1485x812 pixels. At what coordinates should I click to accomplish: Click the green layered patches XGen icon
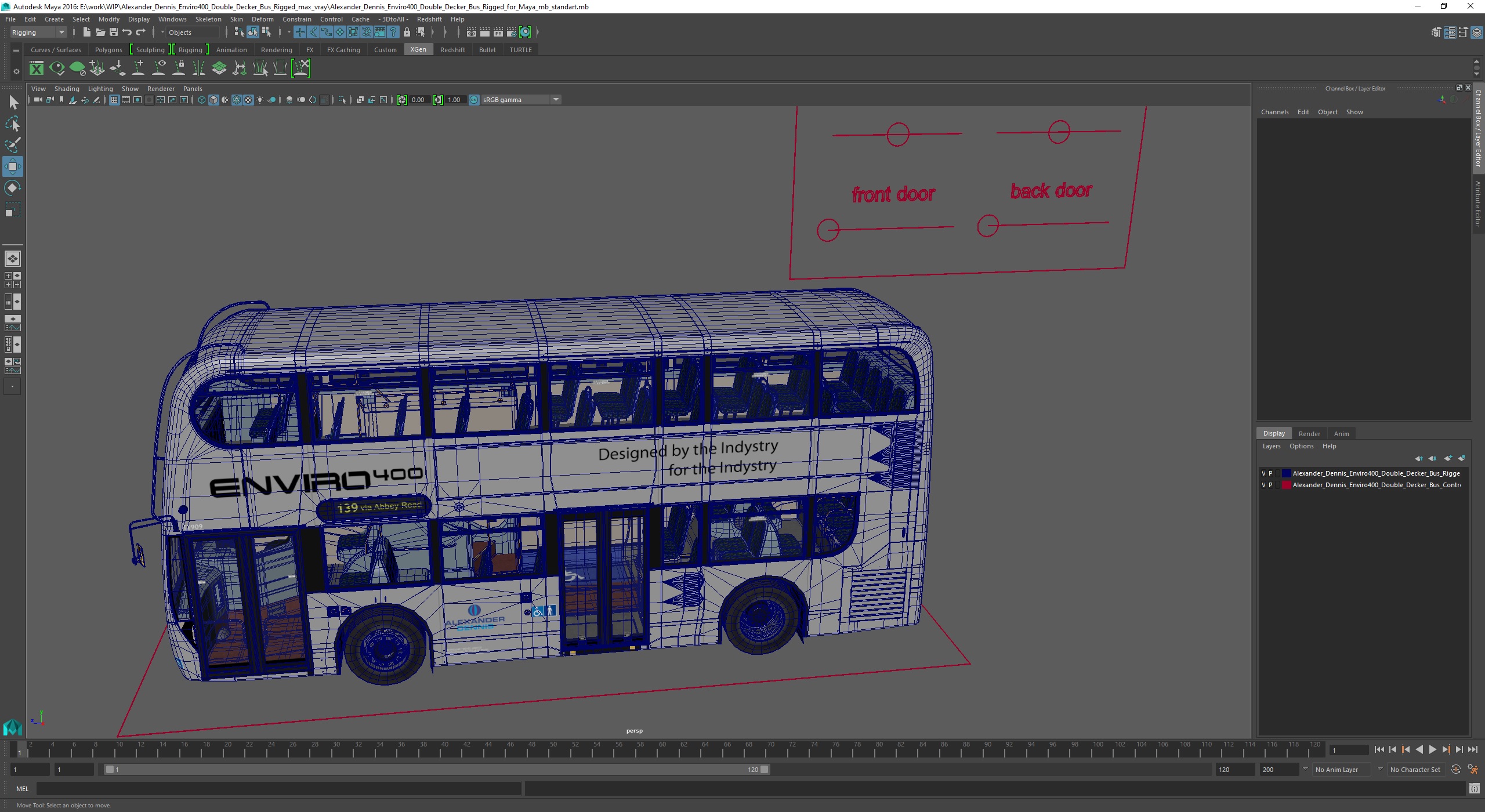(219, 68)
